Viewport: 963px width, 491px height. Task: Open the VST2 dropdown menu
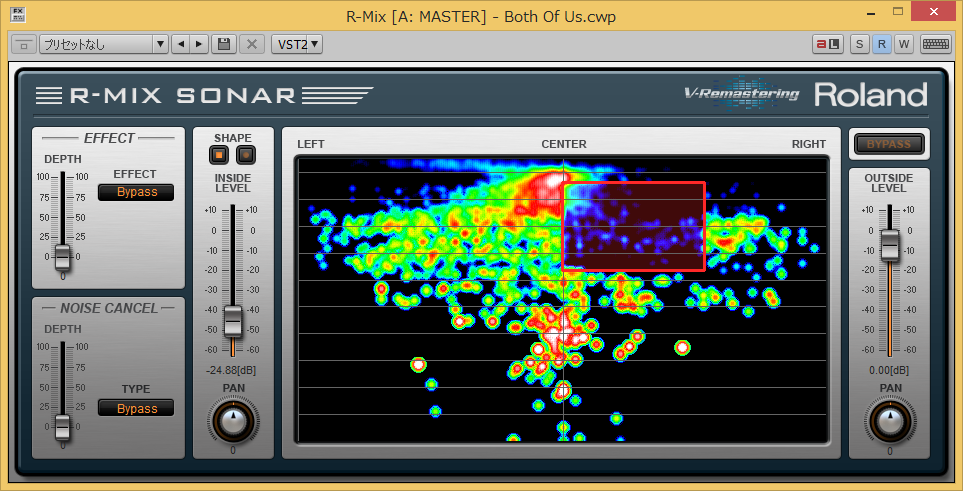click(x=297, y=44)
